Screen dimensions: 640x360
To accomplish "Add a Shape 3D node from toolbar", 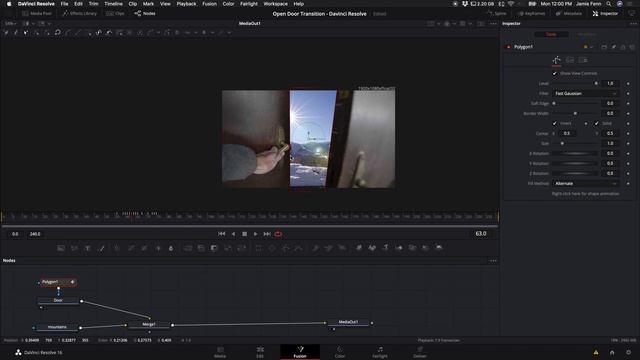I will coord(372,248).
